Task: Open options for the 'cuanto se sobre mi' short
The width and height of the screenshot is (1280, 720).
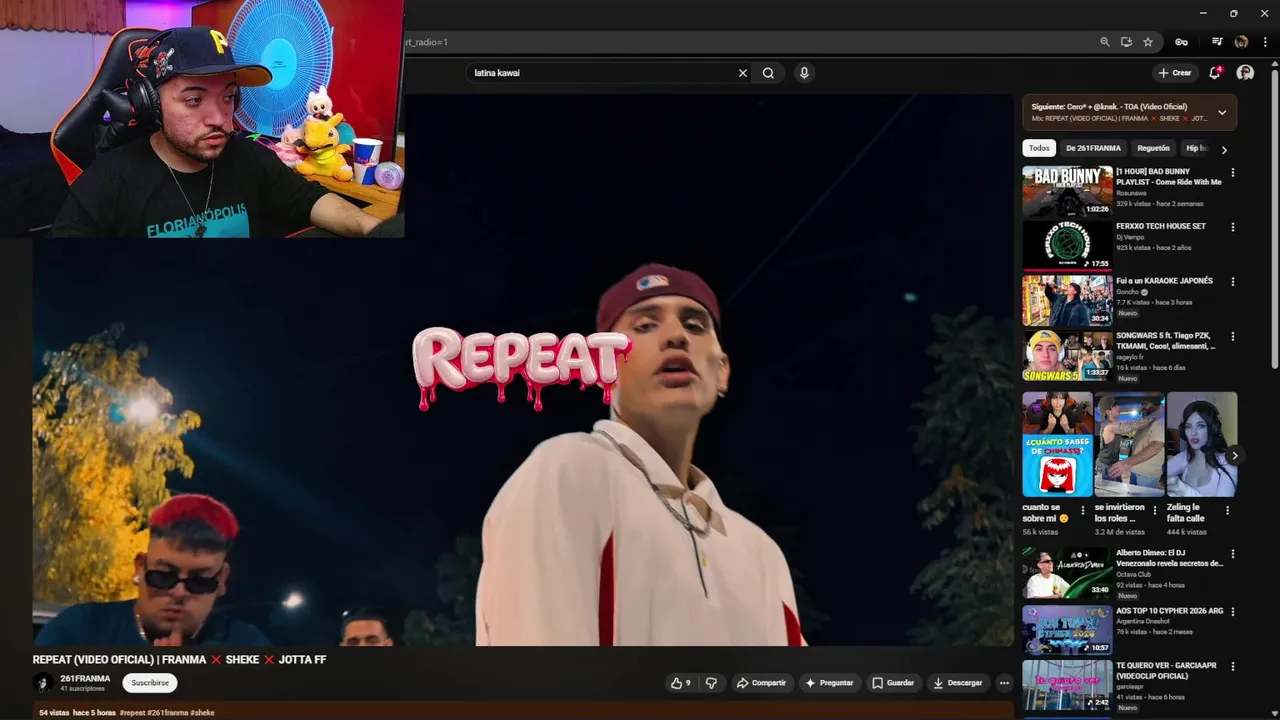Action: [x=1083, y=510]
